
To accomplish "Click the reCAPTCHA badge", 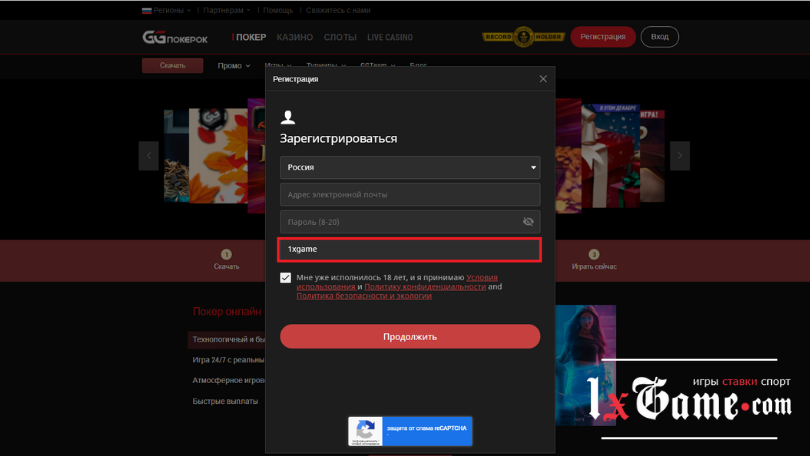I will coord(410,431).
